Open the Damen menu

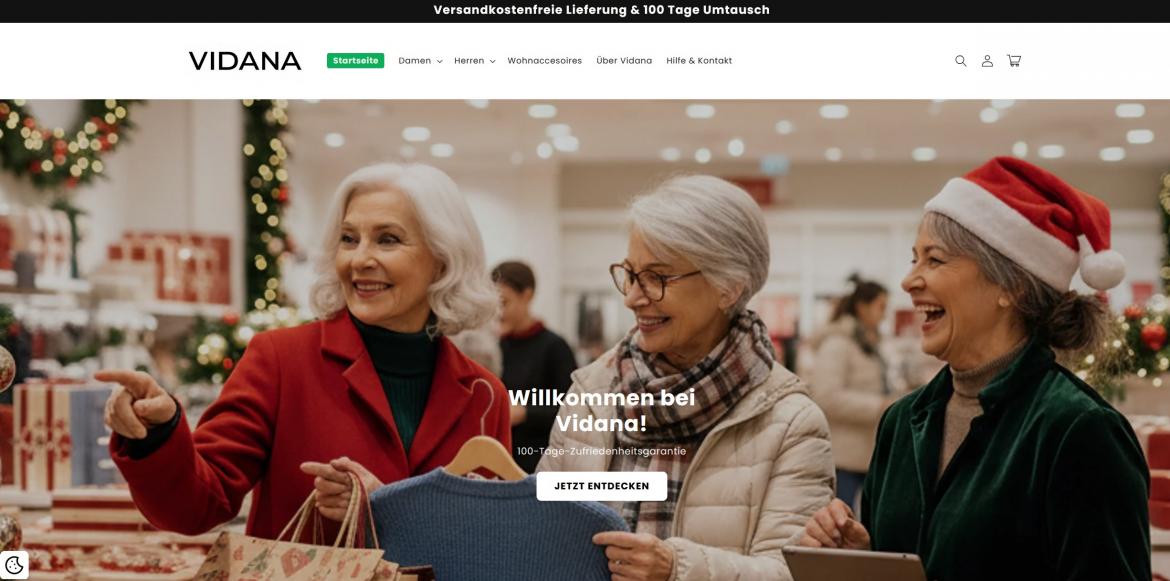pyautogui.click(x=420, y=61)
